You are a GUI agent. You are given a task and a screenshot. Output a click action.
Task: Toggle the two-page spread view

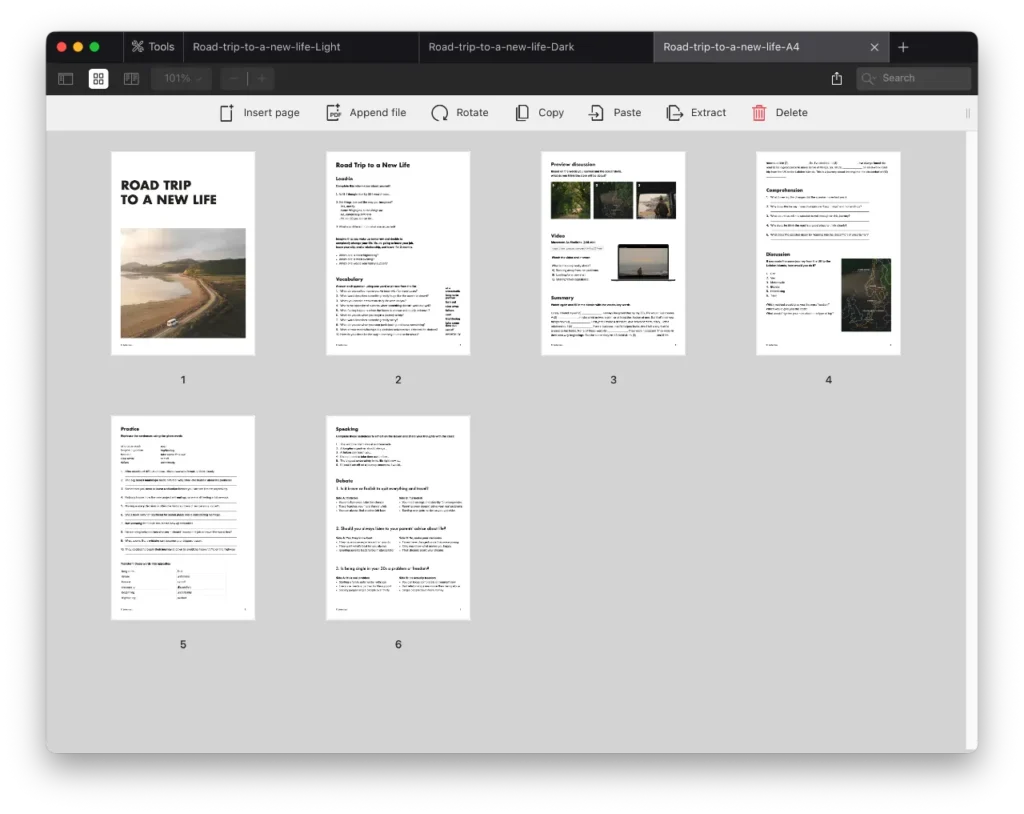[131, 78]
